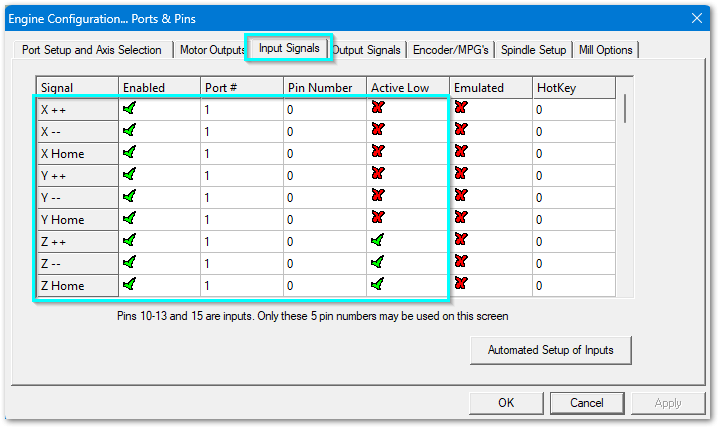719x428 pixels.
Task: Toggle the Enabled checkmark for X ++
Action: point(129,109)
